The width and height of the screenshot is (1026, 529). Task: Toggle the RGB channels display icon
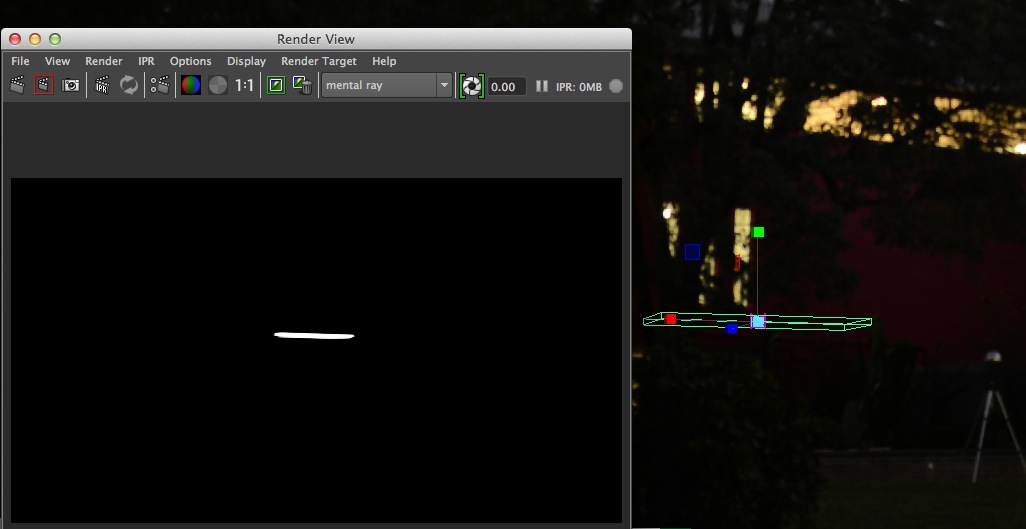[x=190, y=86]
